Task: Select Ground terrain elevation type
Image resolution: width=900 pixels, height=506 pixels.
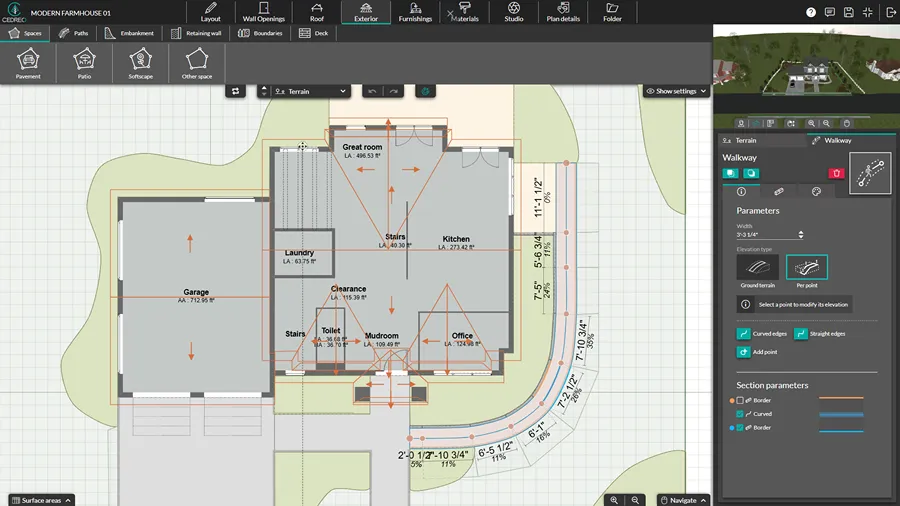Action: [758, 267]
